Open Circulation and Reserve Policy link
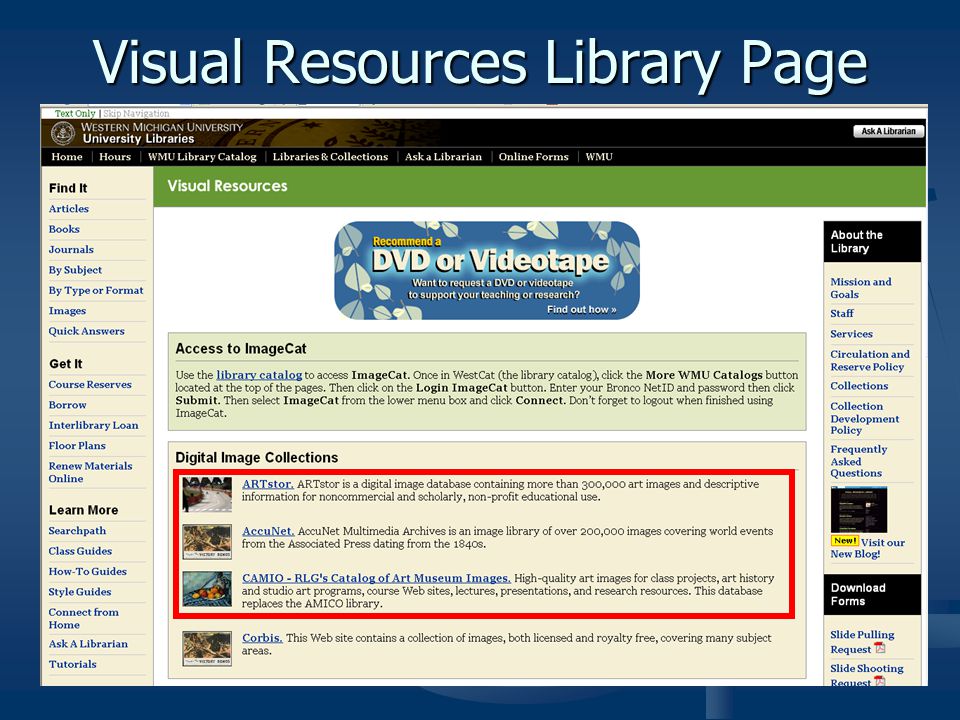This screenshot has width=960, height=720. 870,361
